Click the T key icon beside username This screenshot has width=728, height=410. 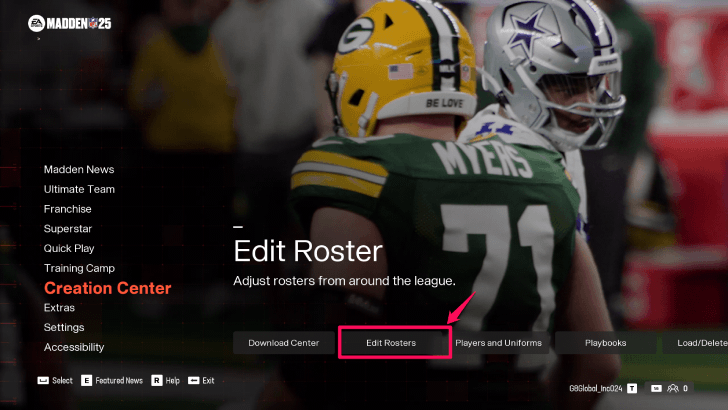pyautogui.click(x=632, y=388)
